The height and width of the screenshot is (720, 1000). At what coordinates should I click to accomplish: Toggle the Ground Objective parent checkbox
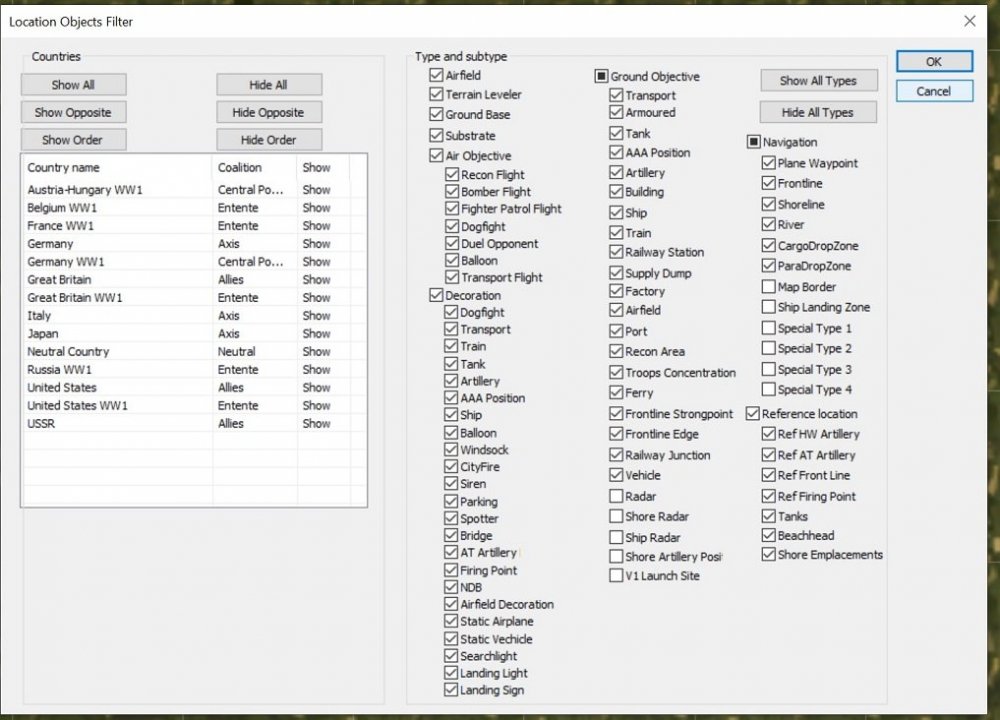(602, 76)
